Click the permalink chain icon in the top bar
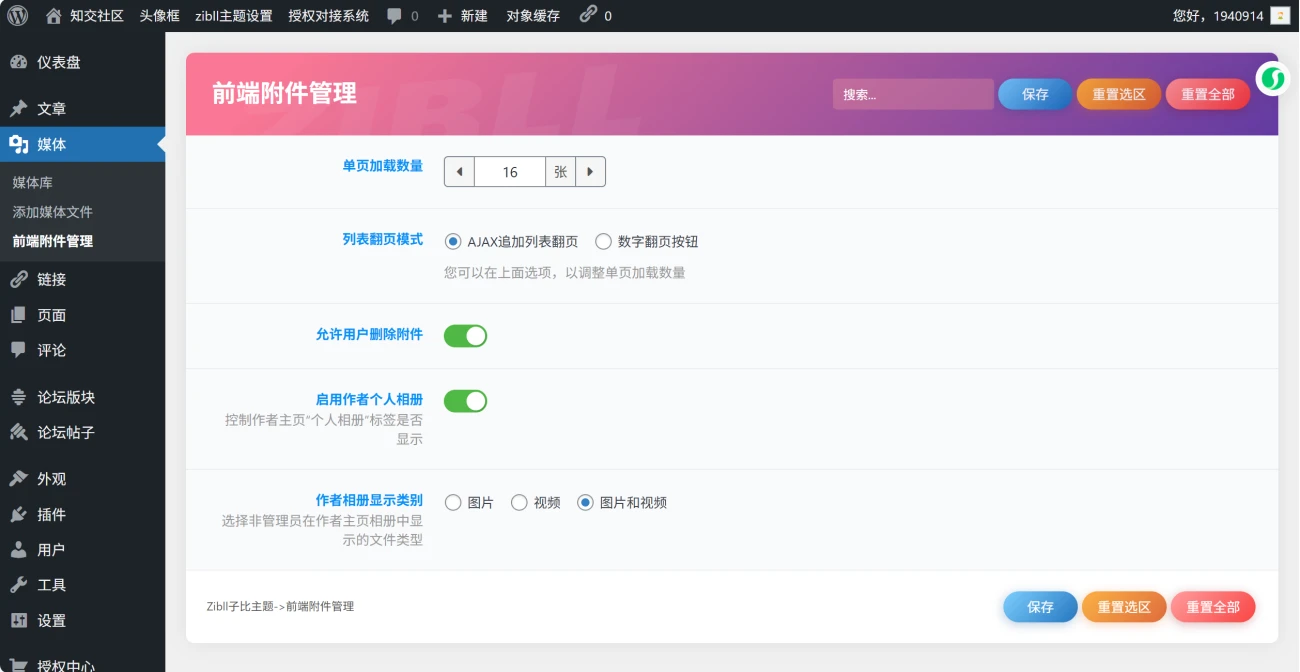 (x=589, y=15)
